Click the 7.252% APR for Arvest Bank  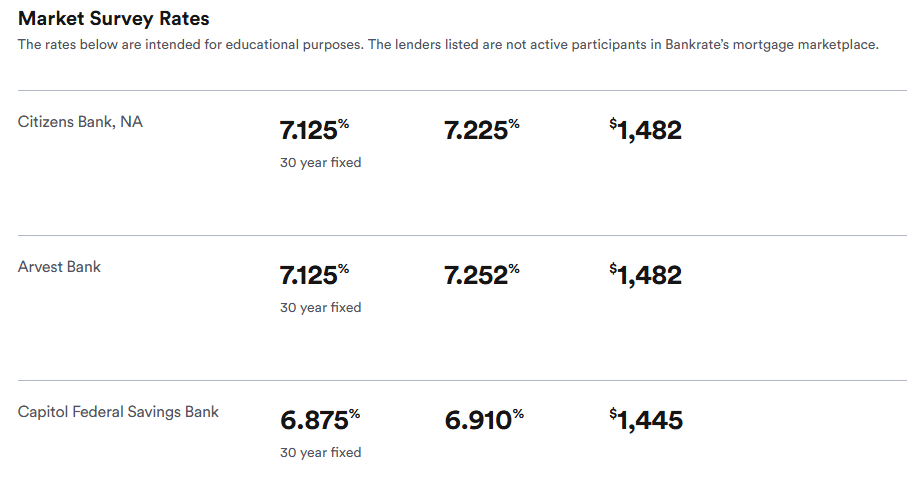coord(482,275)
